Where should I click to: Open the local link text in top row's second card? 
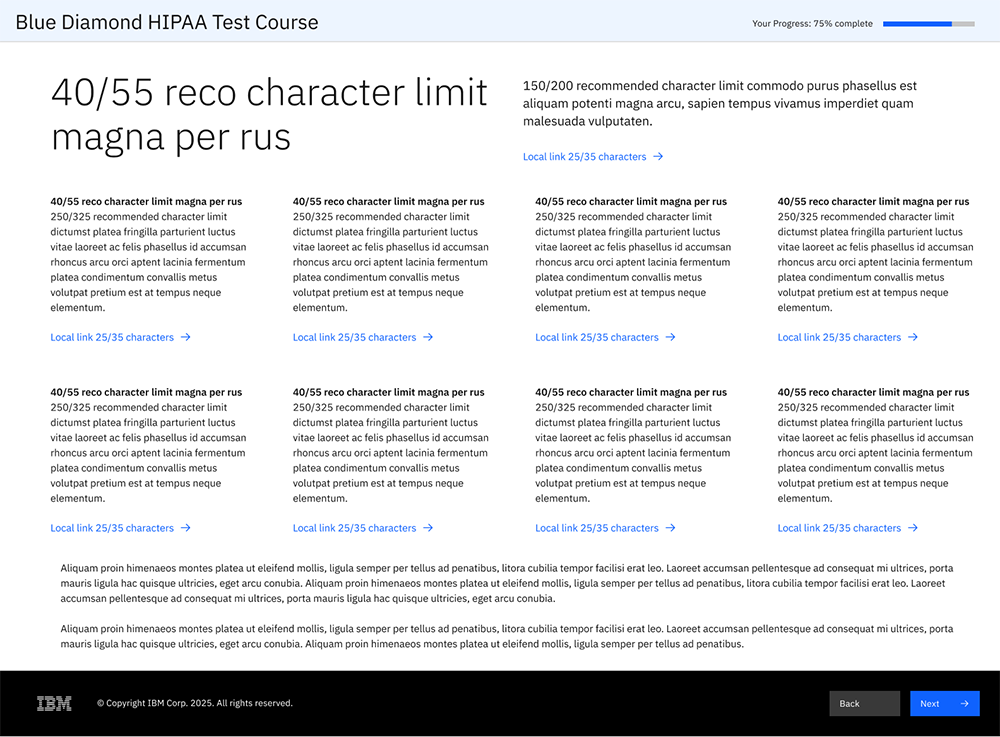pyautogui.click(x=354, y=338)
